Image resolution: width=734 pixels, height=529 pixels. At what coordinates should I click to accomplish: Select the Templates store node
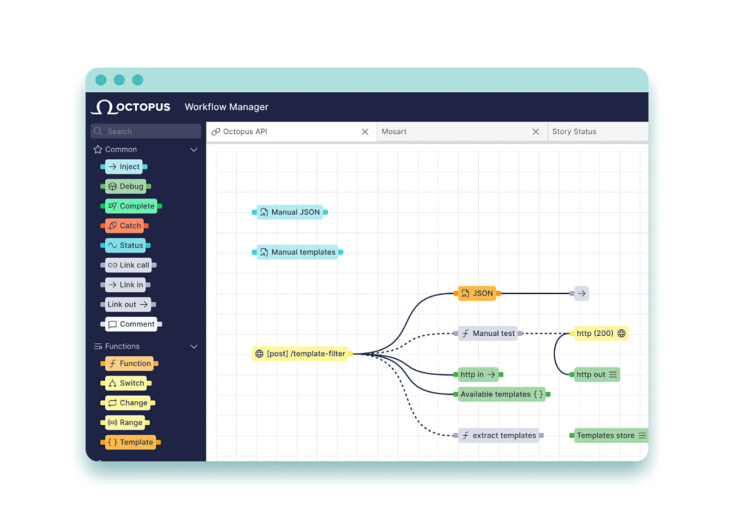(x=609, y=435)
